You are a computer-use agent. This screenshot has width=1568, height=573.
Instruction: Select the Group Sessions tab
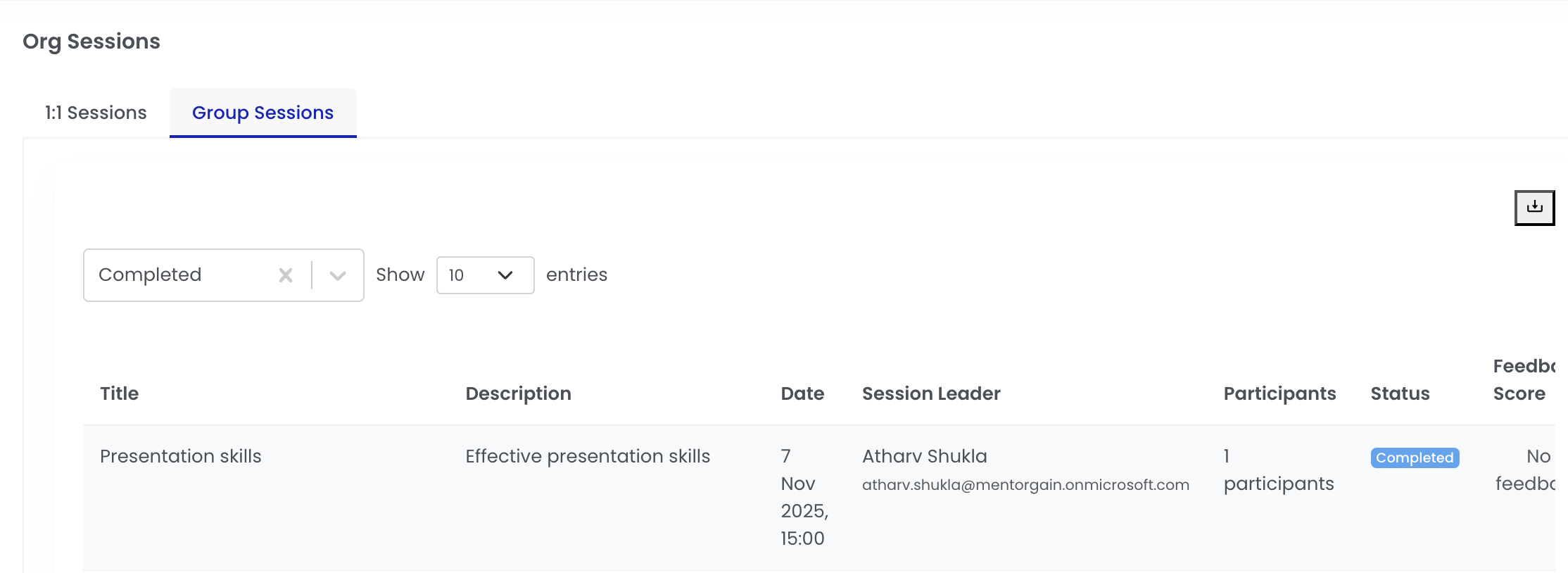tap(263, 113)
